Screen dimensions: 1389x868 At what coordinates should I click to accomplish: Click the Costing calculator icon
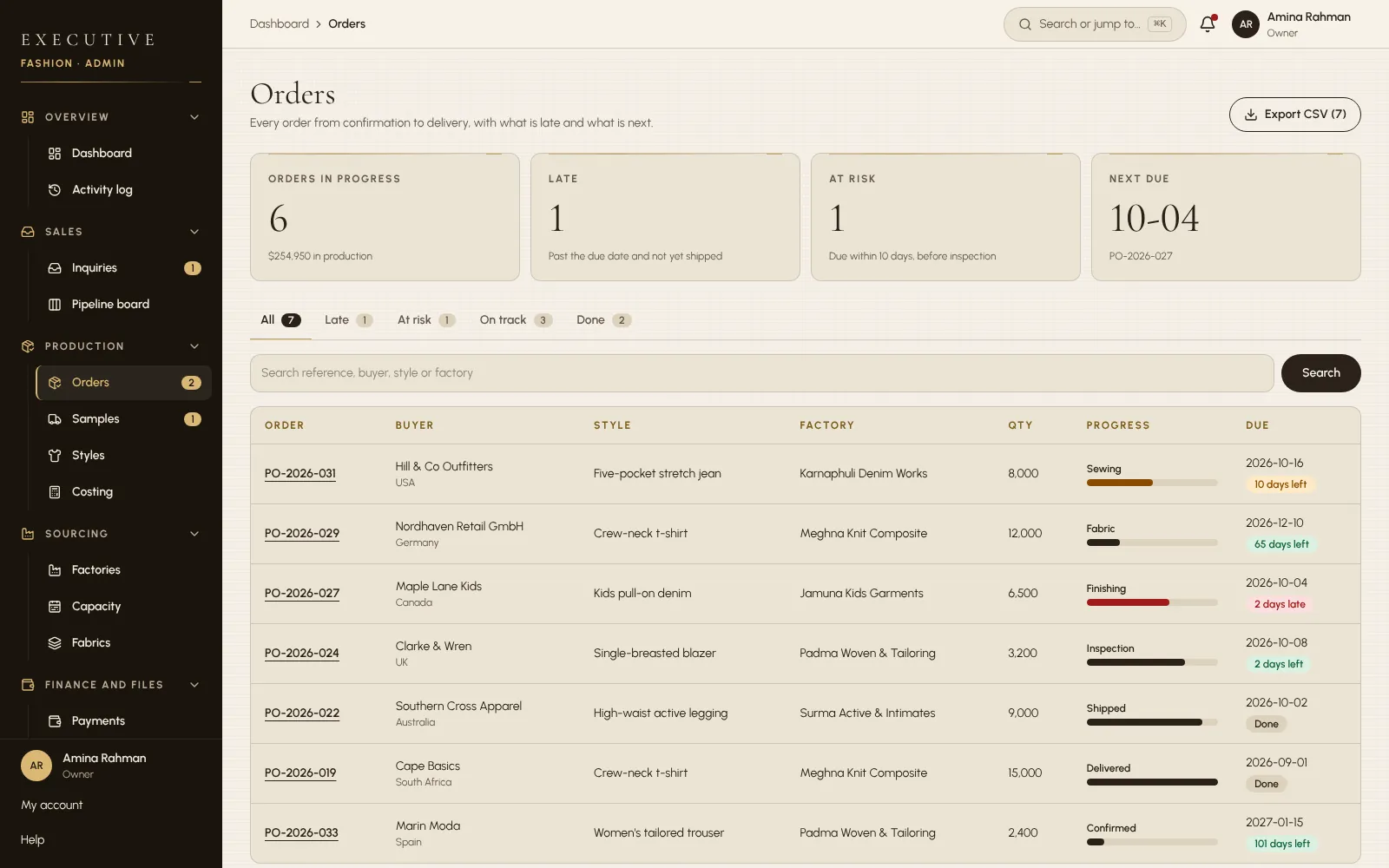pos(55,492)
